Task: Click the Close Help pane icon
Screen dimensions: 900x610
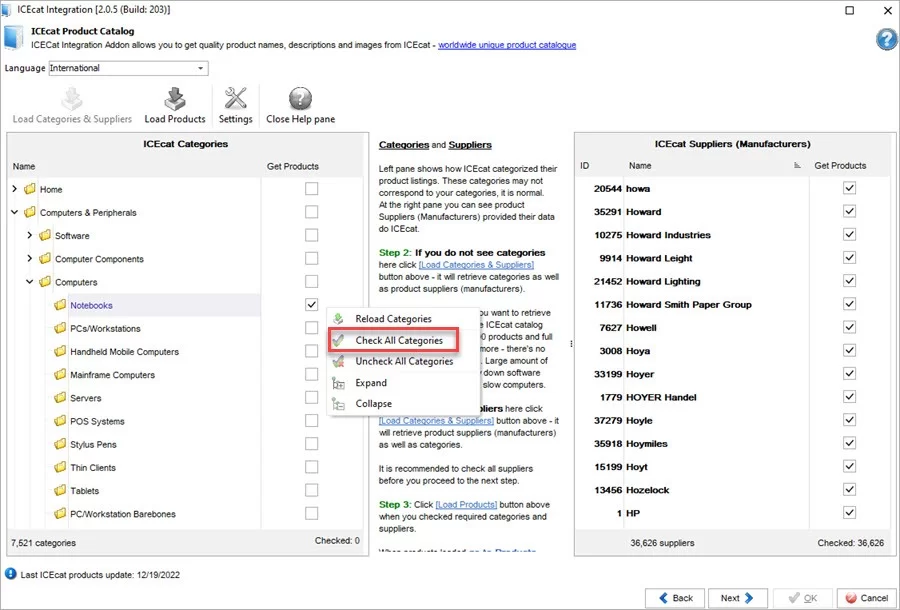Action: pos(300,99)
